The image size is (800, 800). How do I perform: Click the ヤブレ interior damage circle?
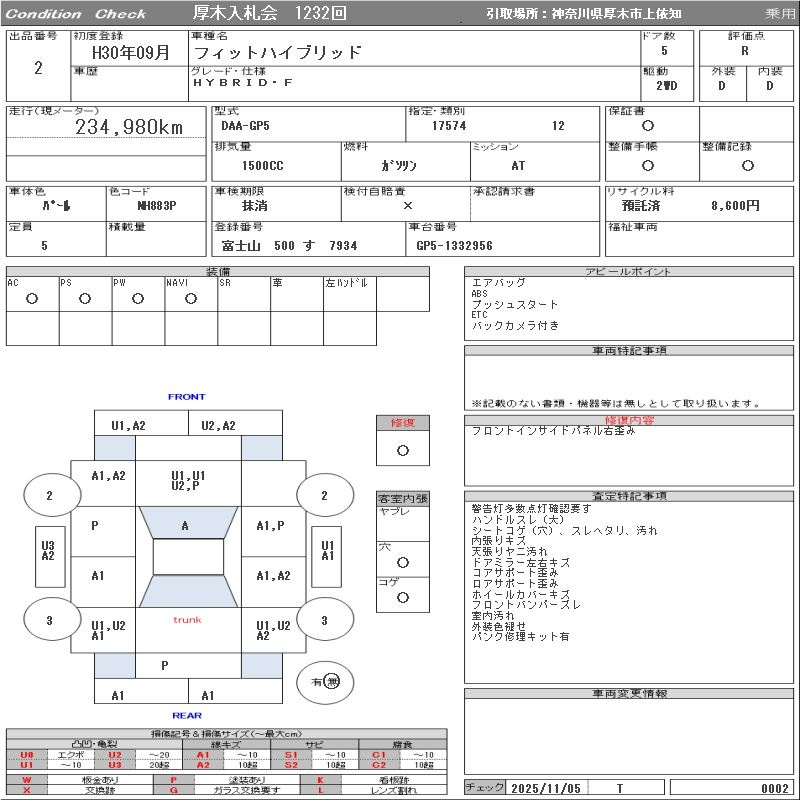[403, 527]
